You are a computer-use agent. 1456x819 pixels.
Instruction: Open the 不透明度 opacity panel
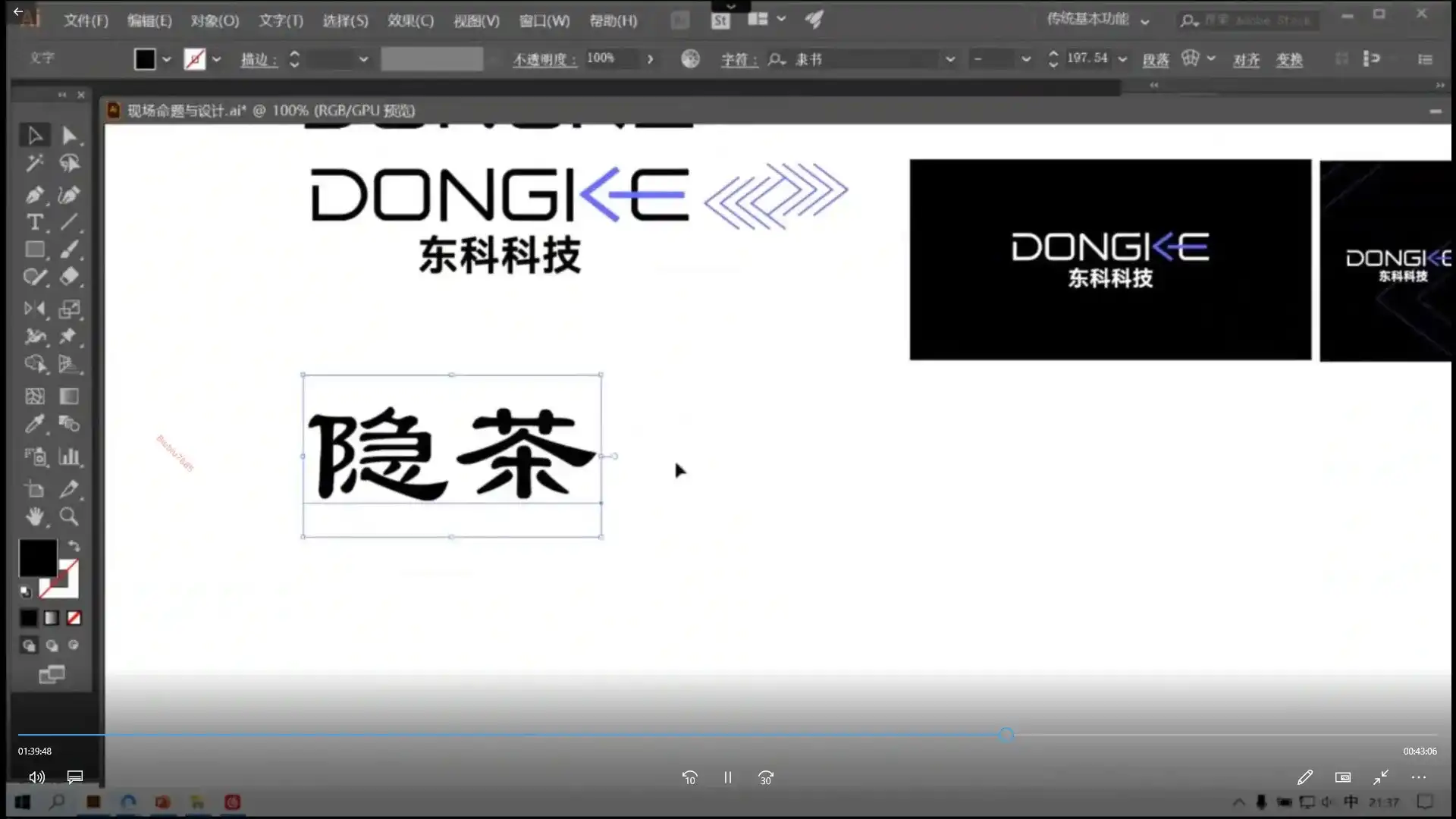(544, 58)
